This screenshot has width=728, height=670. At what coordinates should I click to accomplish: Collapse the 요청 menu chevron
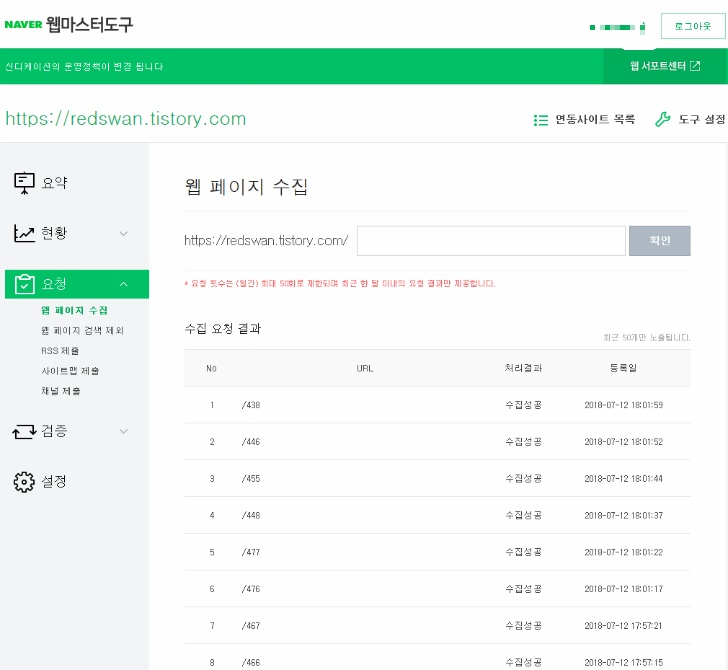coord(124,284)
